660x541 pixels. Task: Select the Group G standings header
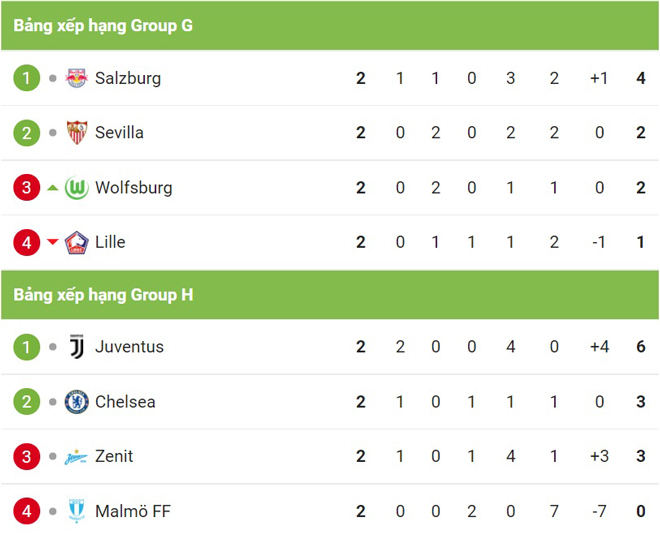(330, 26)
